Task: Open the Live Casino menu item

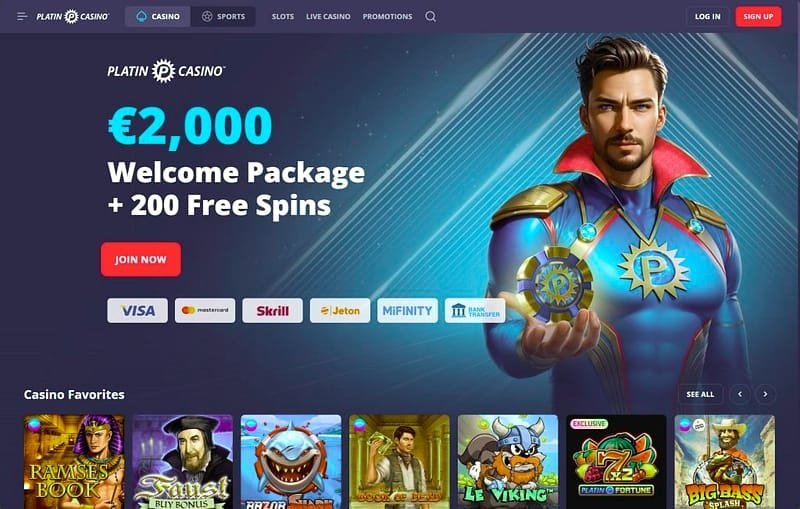Action: point(328,16)
